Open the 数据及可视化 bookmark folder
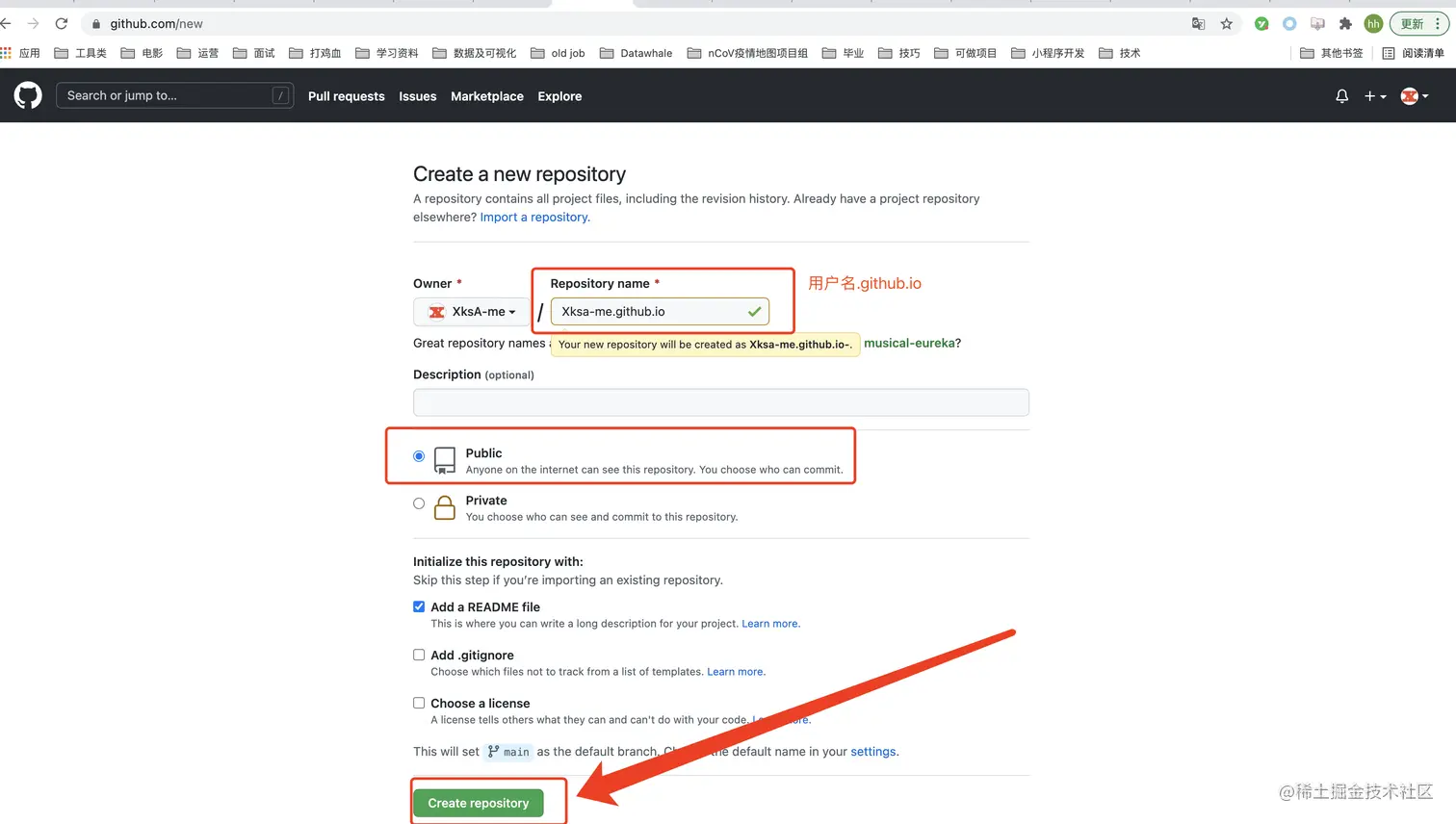Screen dimensions: 1456x824 [x=475, y=53]
